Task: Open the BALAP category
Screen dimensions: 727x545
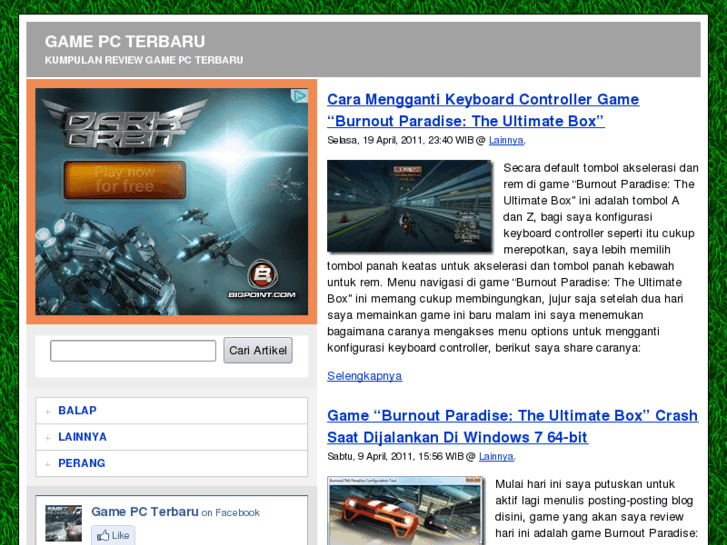Action: (77, 410)
